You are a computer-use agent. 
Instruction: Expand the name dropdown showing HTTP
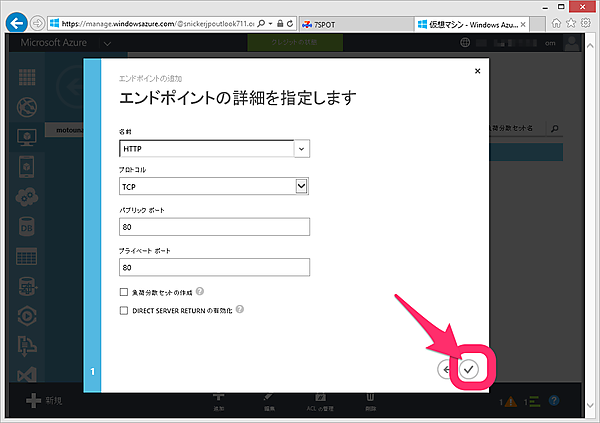301,148
